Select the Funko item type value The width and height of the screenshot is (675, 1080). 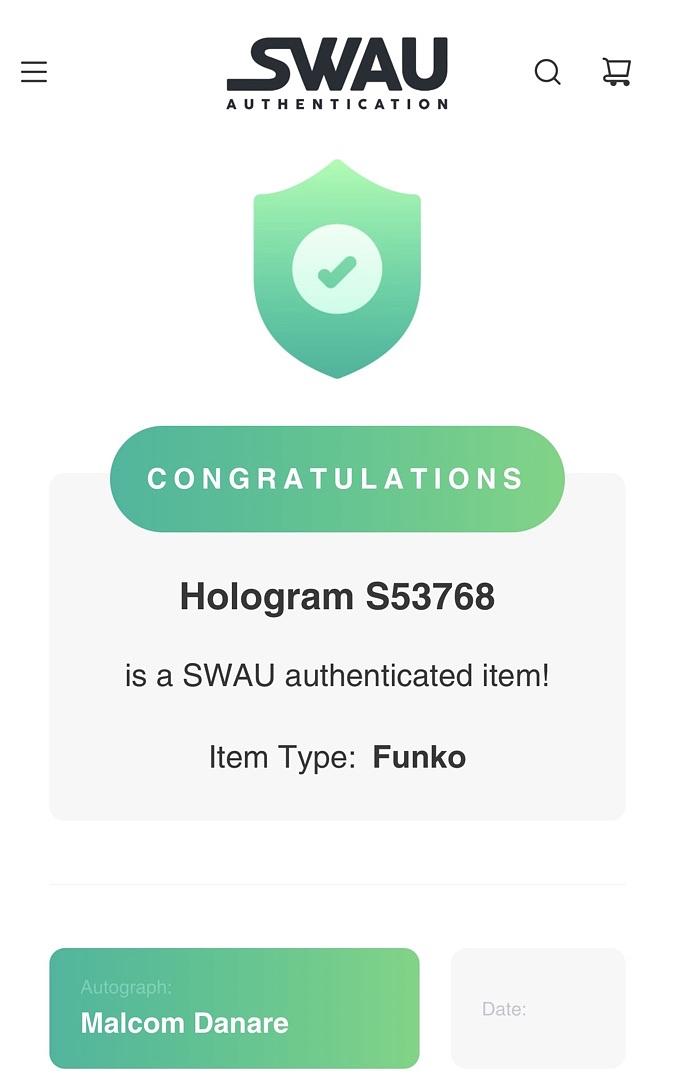pos(419,757)
